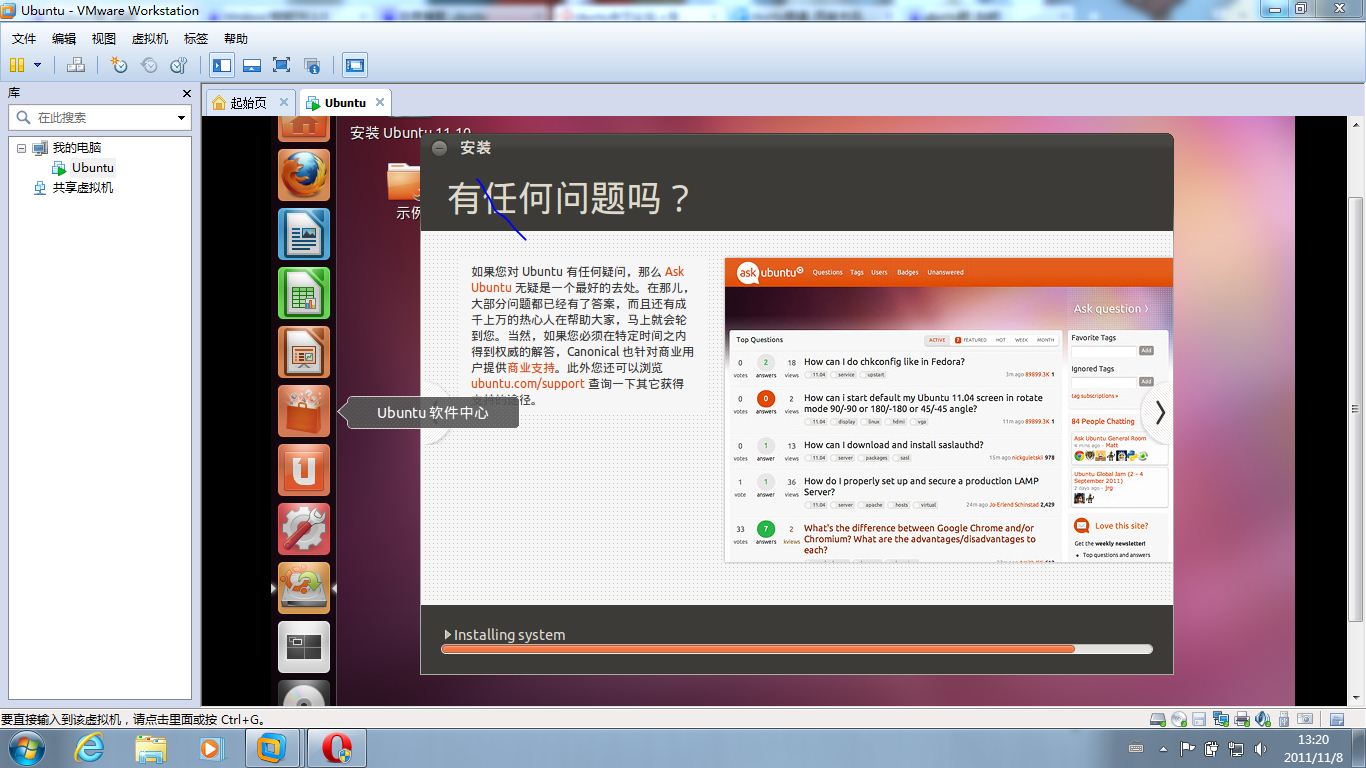Open the Windows Start menu
The width and height of the screenshot is (1366, 768).
(x=25, y=748)
